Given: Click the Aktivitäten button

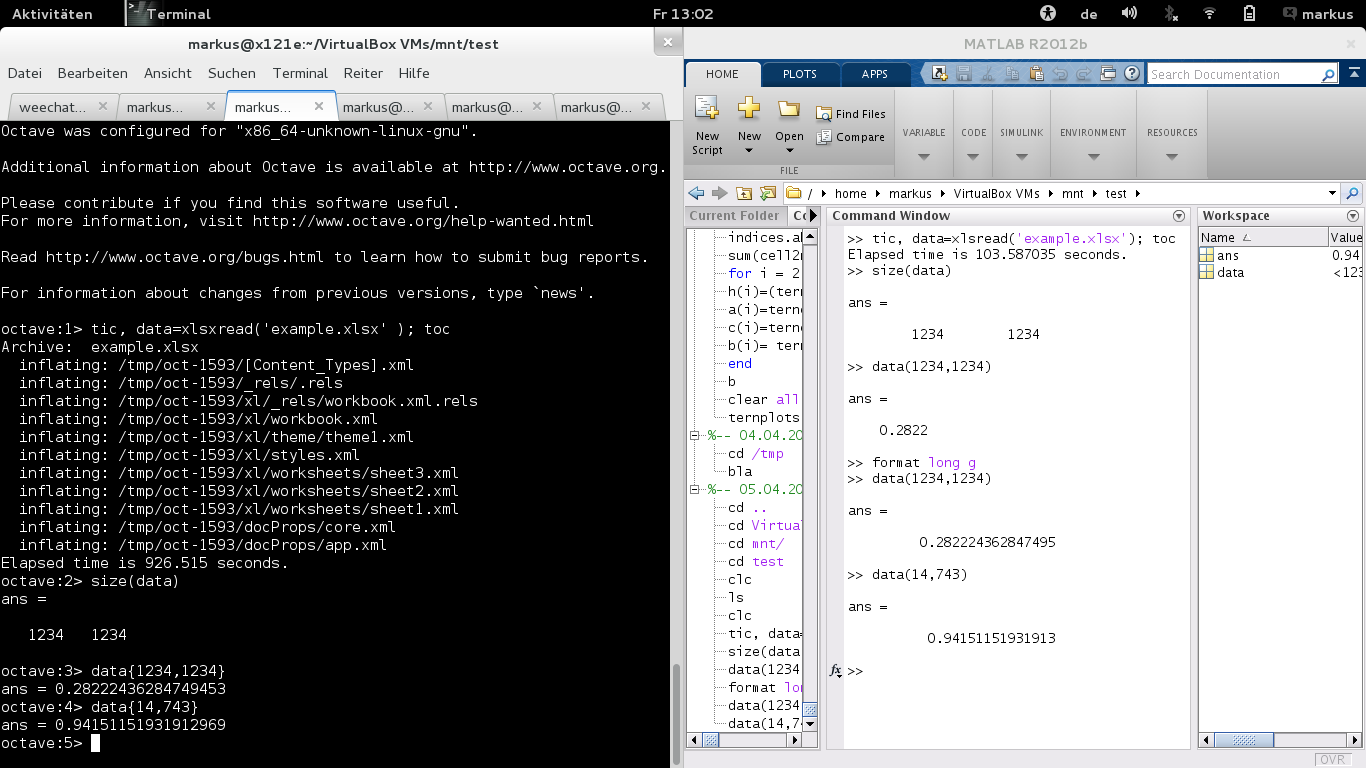Looking at the screenshot, I should click(52, 14).
